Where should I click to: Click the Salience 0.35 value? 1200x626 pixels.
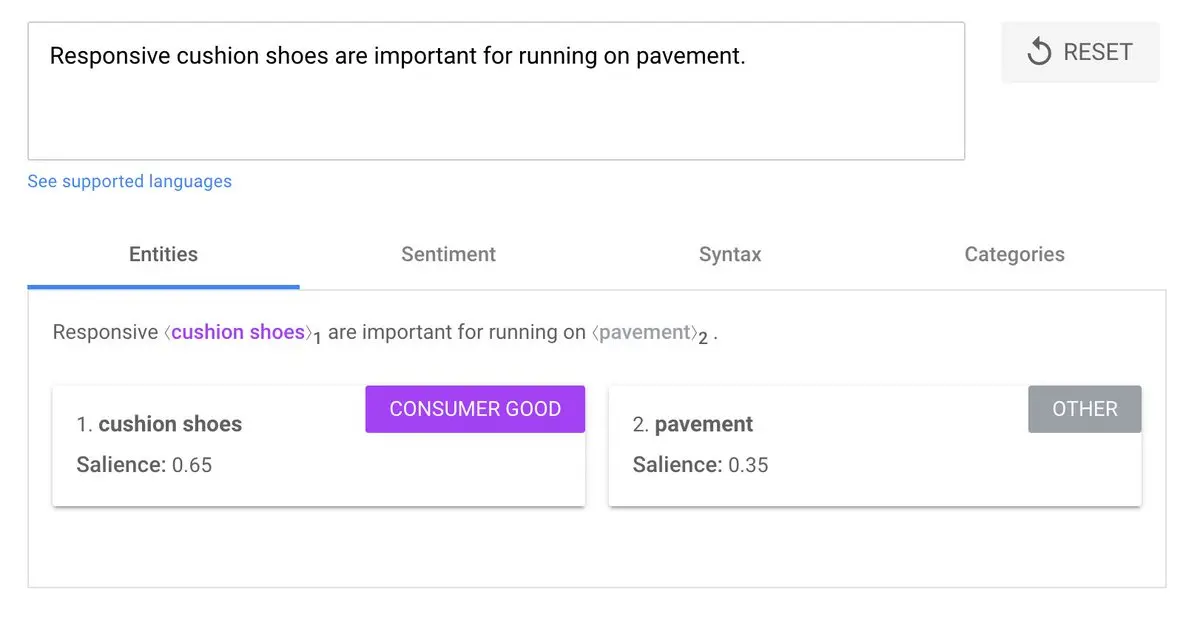pyautogui.click(x=748, y=465)
